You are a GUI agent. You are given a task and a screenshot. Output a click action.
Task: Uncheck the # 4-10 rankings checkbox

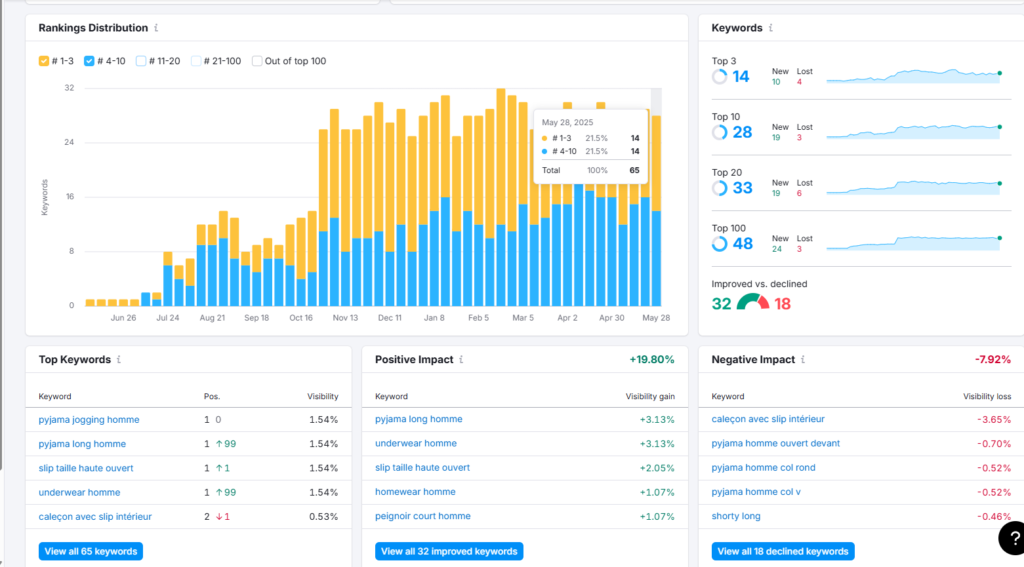89,61
